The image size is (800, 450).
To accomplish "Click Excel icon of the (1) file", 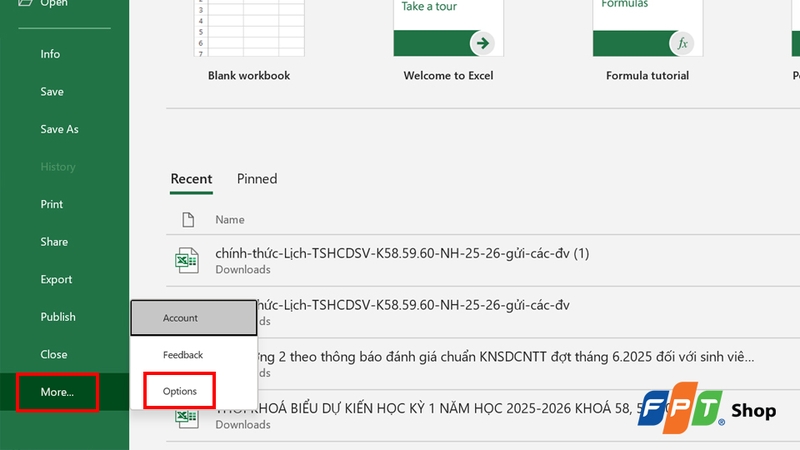I will [x=187, y=261].
